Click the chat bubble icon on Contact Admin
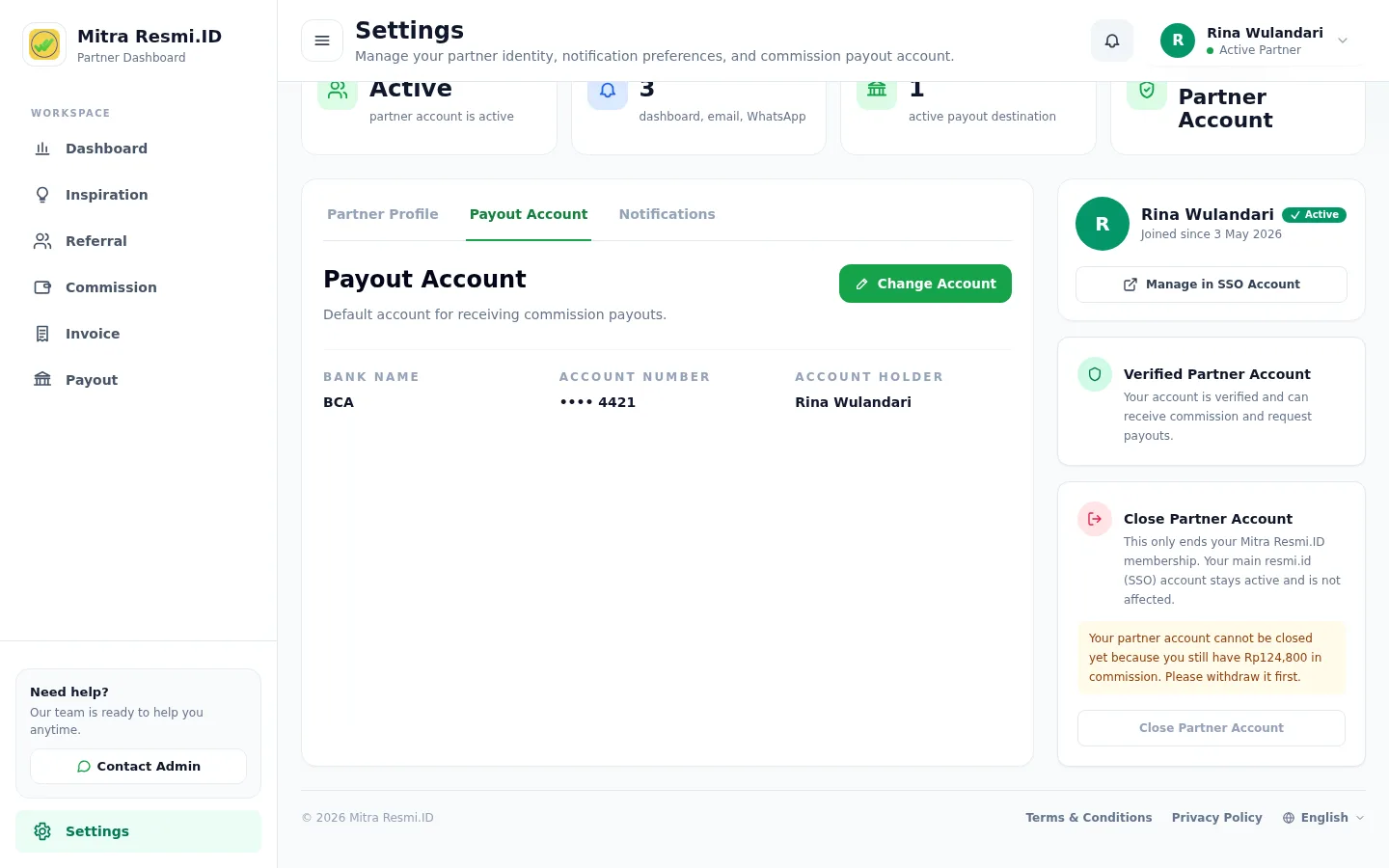The width and height of the screenshot is (1389, 868). tap(84, 767)
